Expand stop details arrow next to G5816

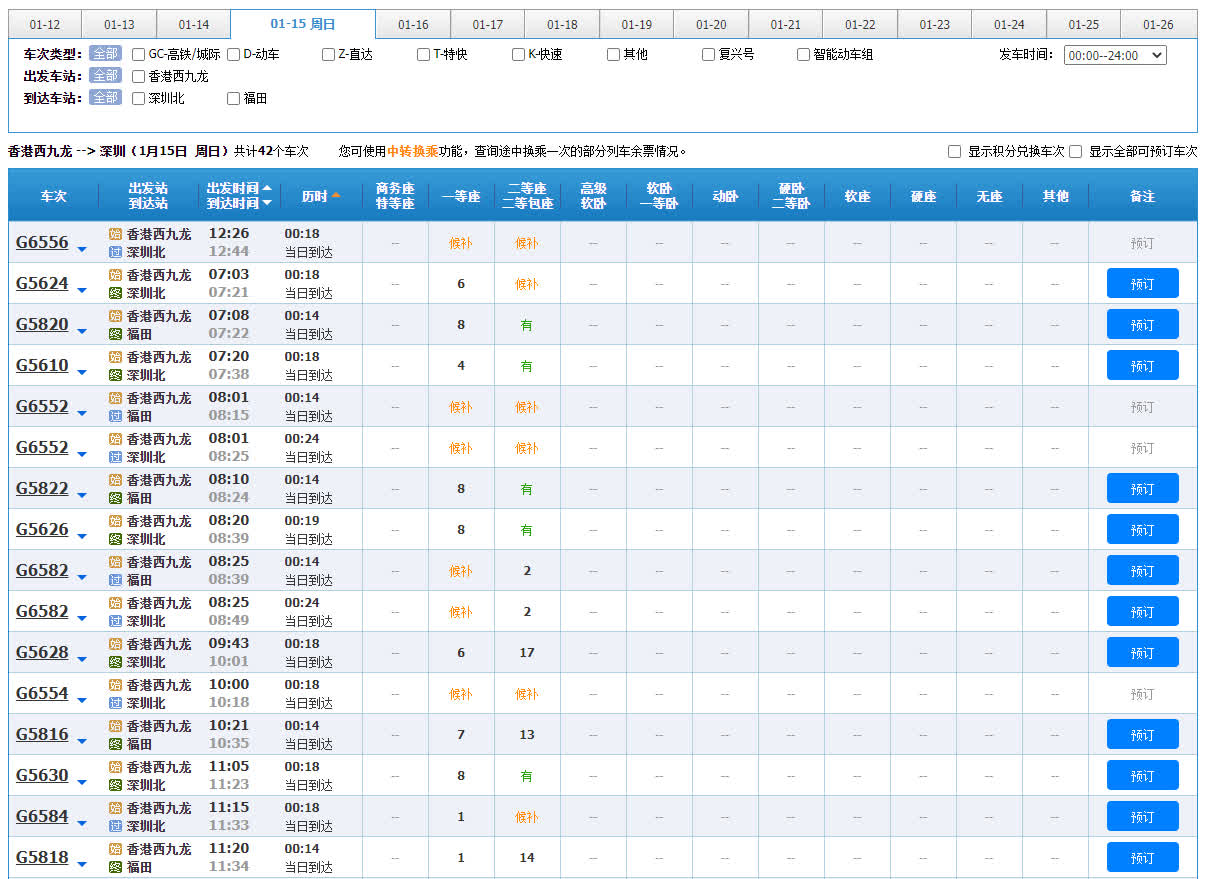pyautogui.click(x=82, y=742)
